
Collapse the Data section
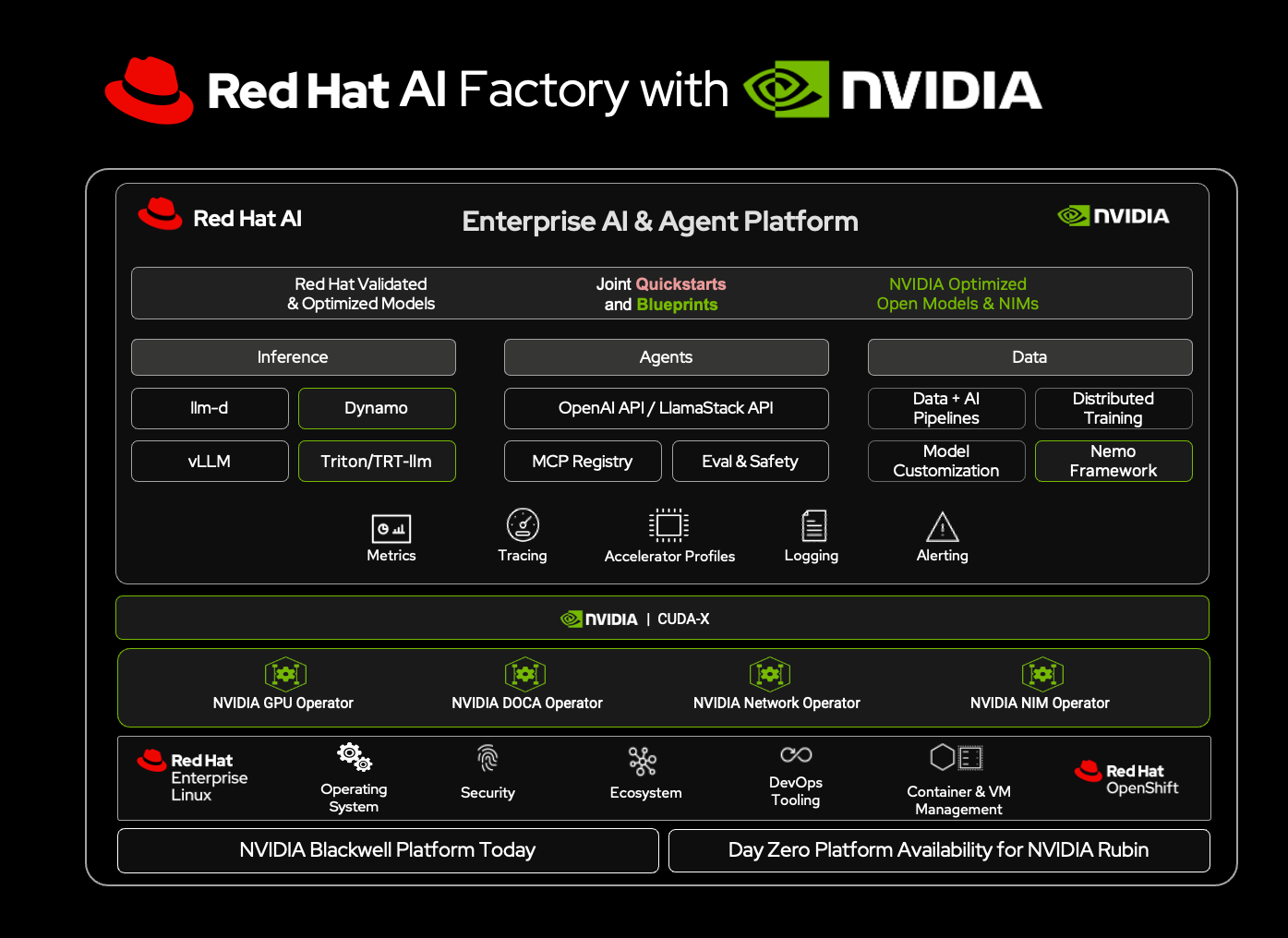[x=1029, y=357]
